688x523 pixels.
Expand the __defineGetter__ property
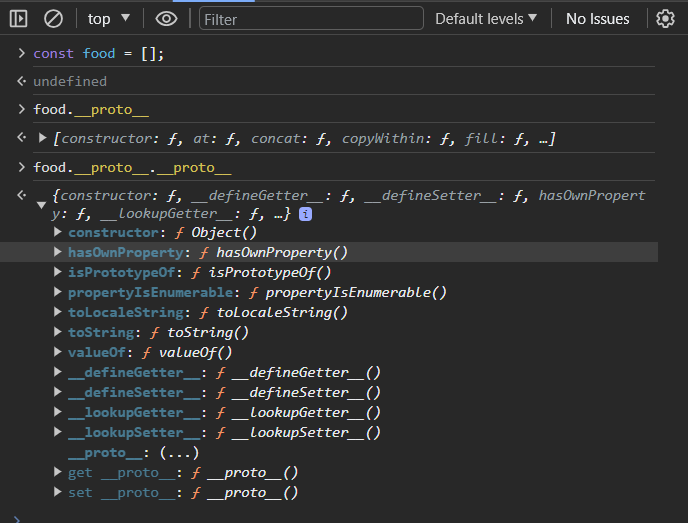click(59, 373)
